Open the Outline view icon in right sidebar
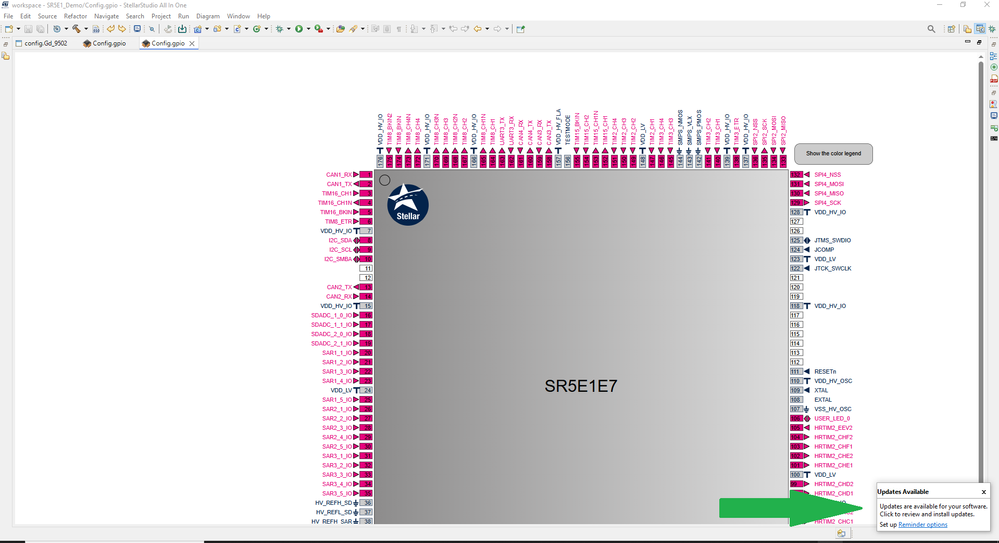Image resolution: width=999 pixels, height=543 pixels. [994, 55]
